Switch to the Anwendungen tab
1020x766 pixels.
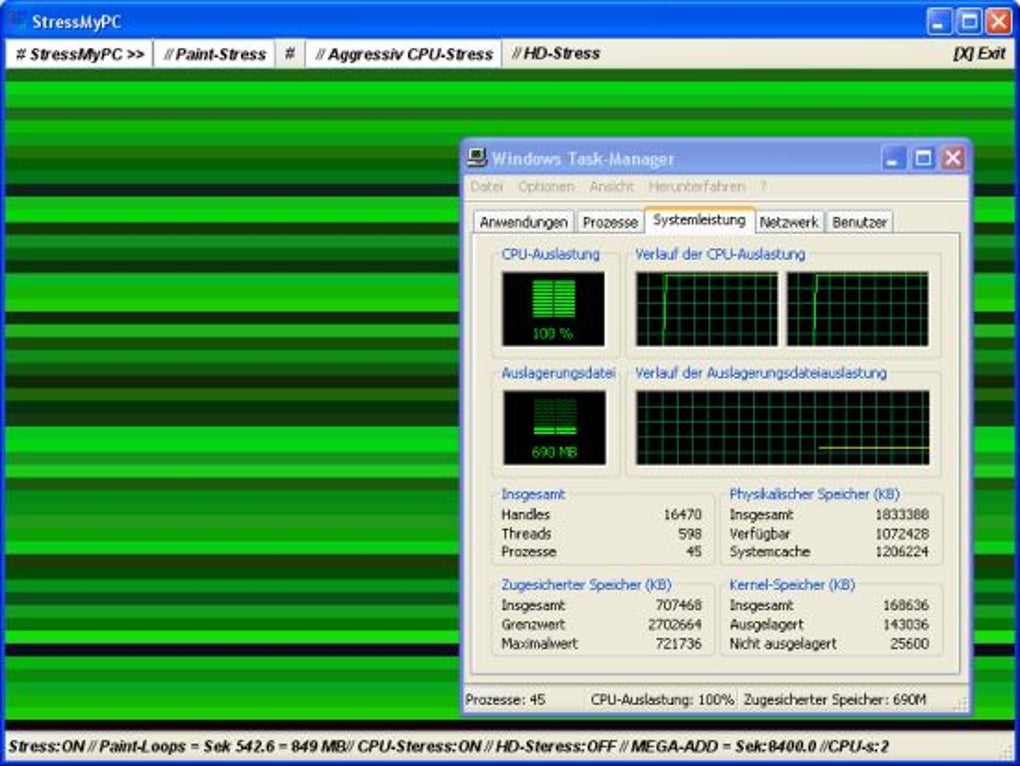(524, 222)
